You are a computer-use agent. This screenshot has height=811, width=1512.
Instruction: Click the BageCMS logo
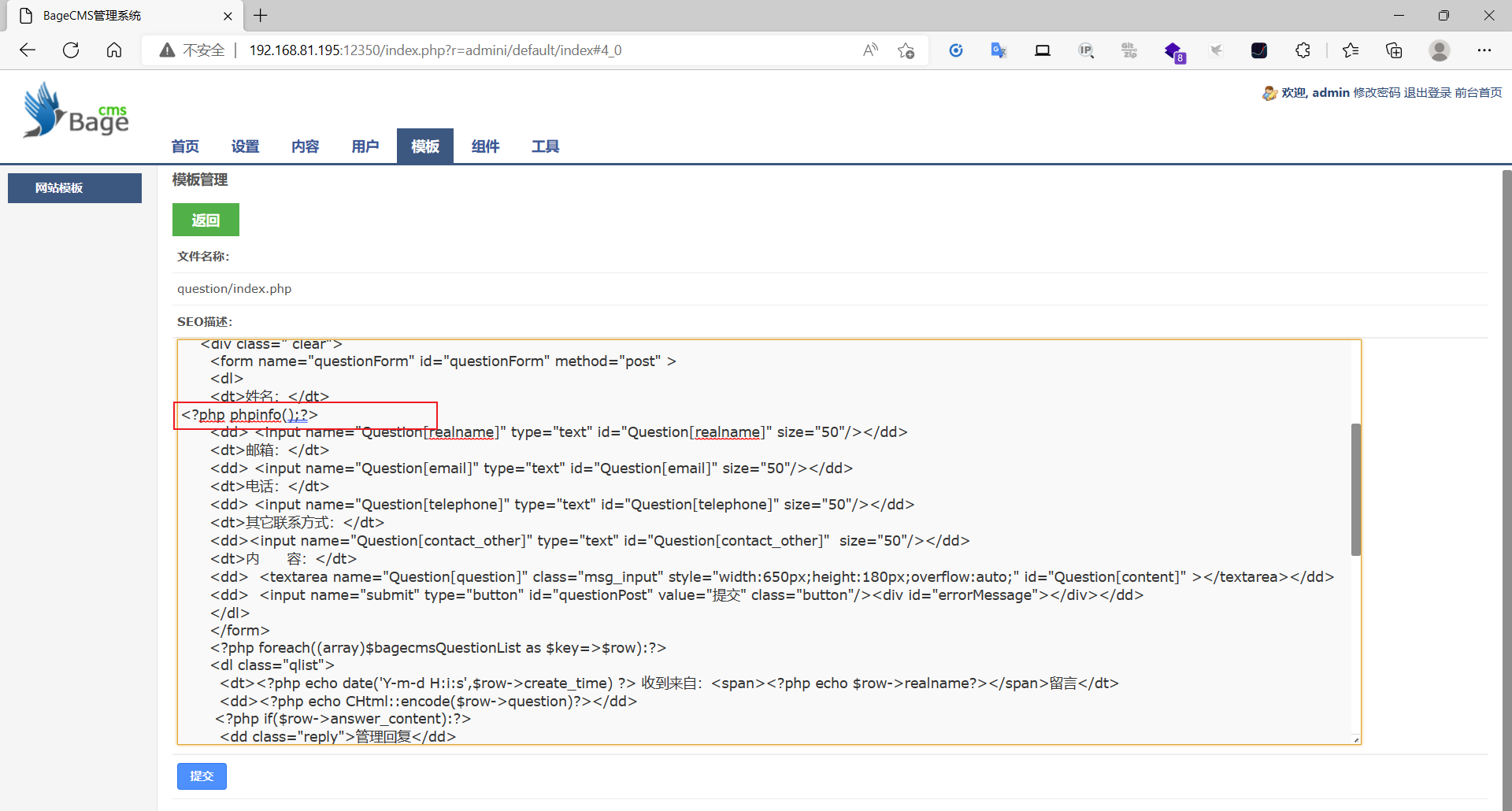[76, 110]
